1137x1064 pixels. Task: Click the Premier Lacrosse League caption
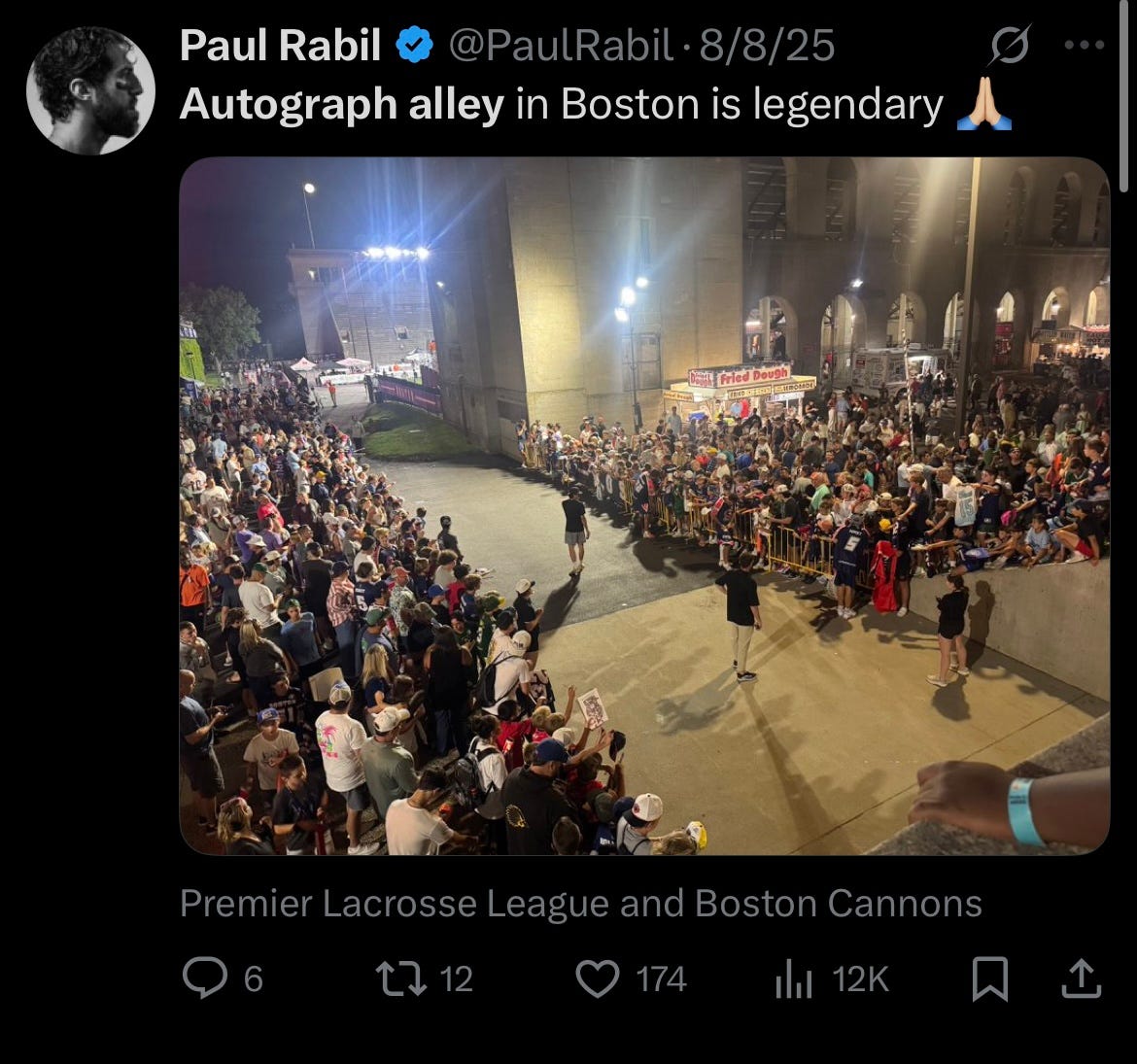click(580, 903)
